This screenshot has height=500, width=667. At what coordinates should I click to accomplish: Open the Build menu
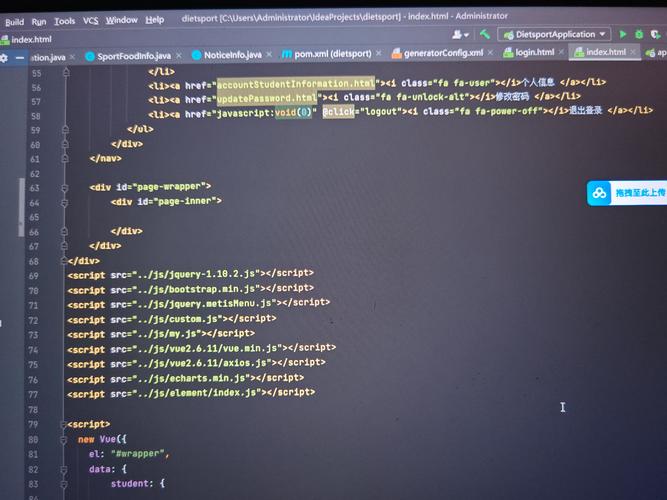[14, 21]
